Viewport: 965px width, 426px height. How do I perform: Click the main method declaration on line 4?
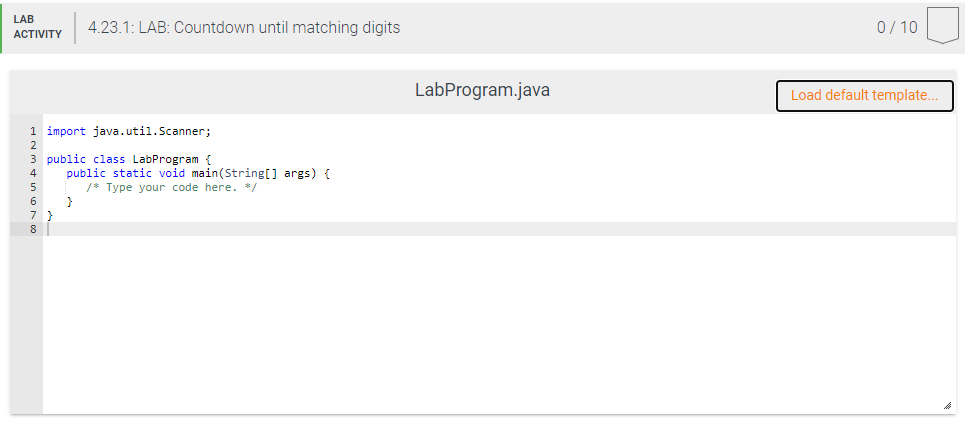click(198, 173)
